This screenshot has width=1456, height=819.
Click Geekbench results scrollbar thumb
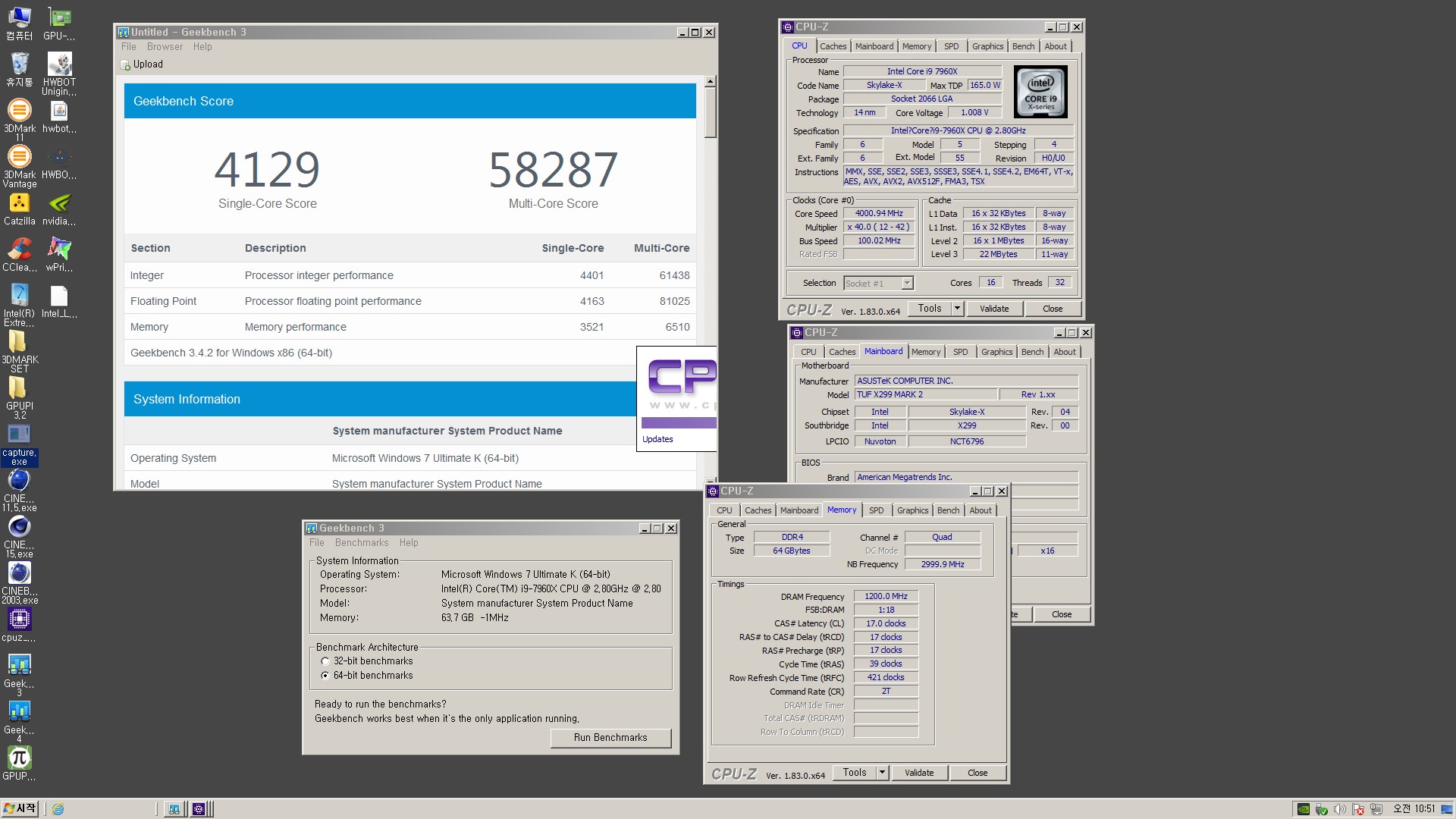[x=710, y=111]
